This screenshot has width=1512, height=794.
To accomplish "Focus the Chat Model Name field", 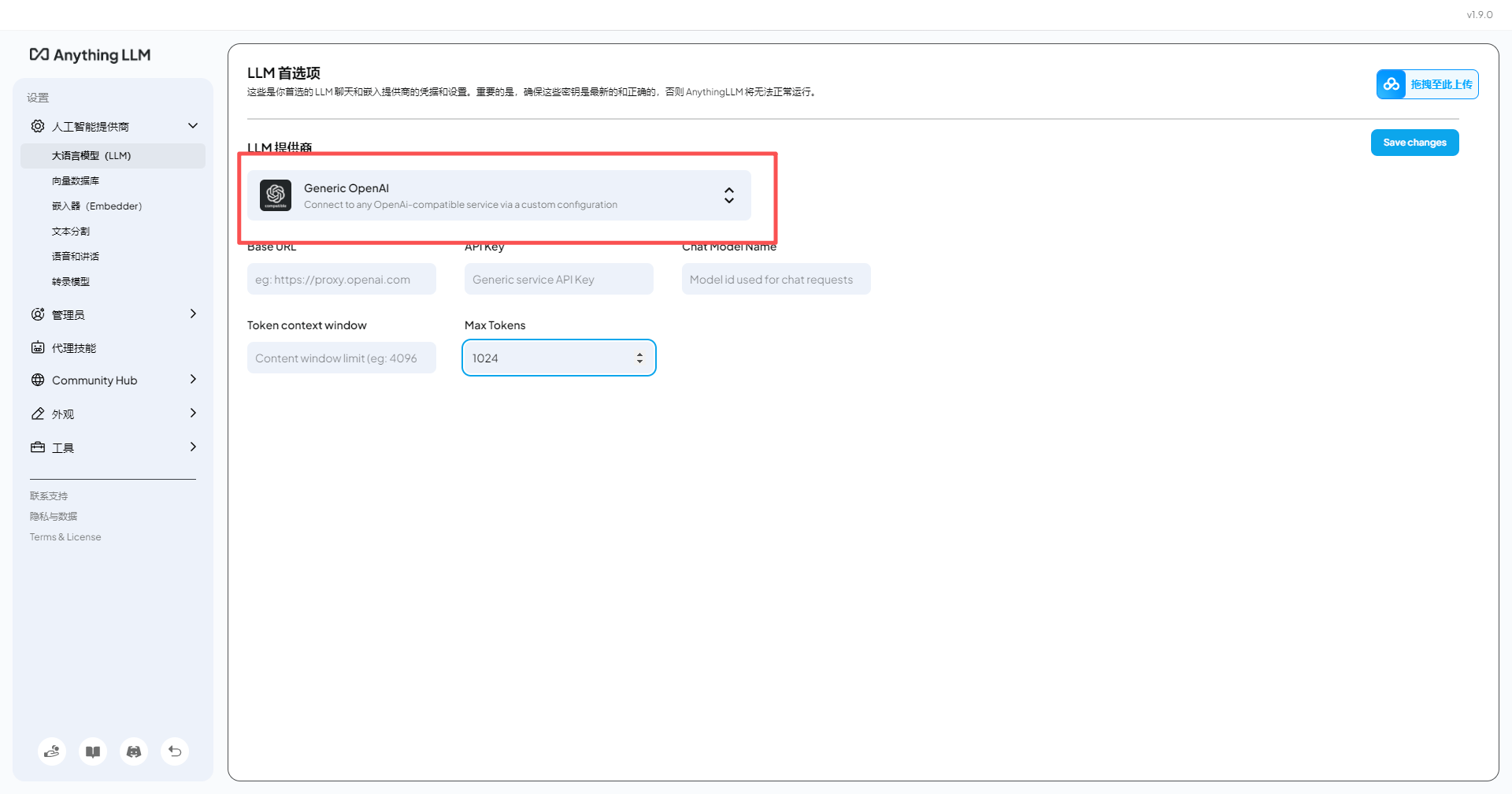I will point(776,279).
